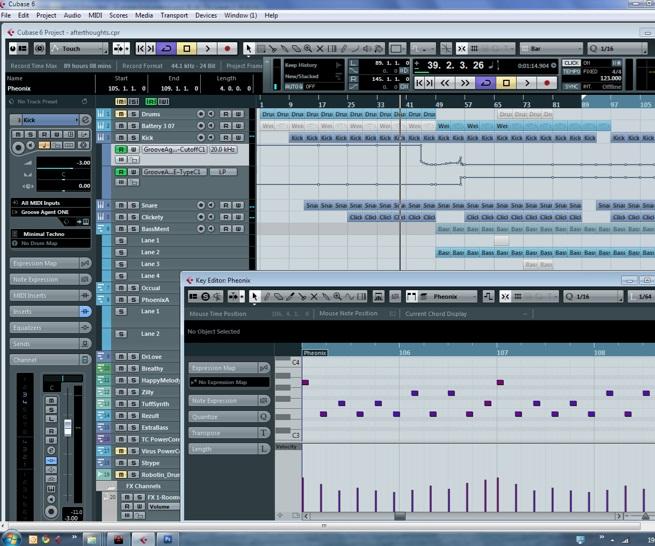The height and width of the screenshot is (546, 655).
Task: Toggle Read automation on the Kick track
Action: tap(226, 137)
